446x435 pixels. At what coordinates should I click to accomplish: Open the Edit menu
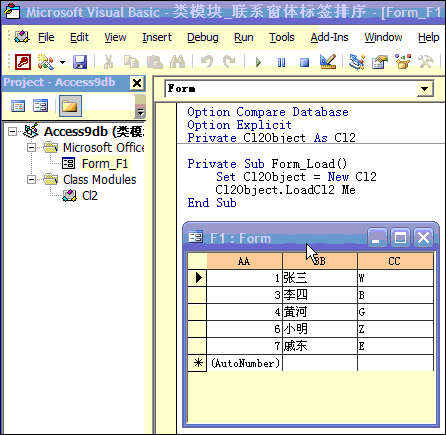(x=79, y=37)
